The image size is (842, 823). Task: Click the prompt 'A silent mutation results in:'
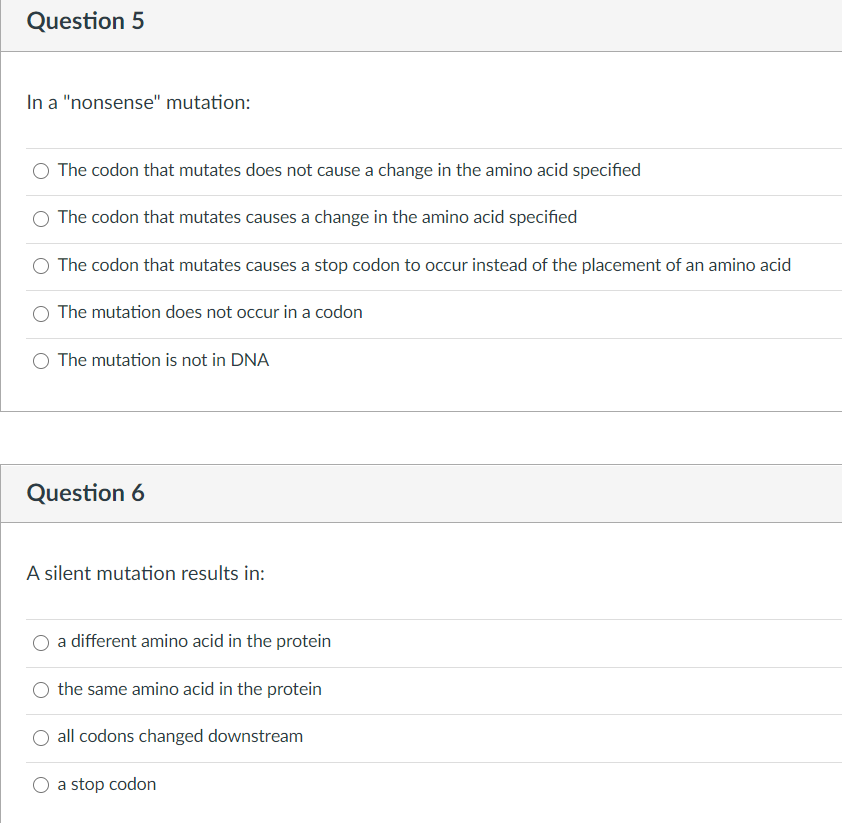point(146,573)
